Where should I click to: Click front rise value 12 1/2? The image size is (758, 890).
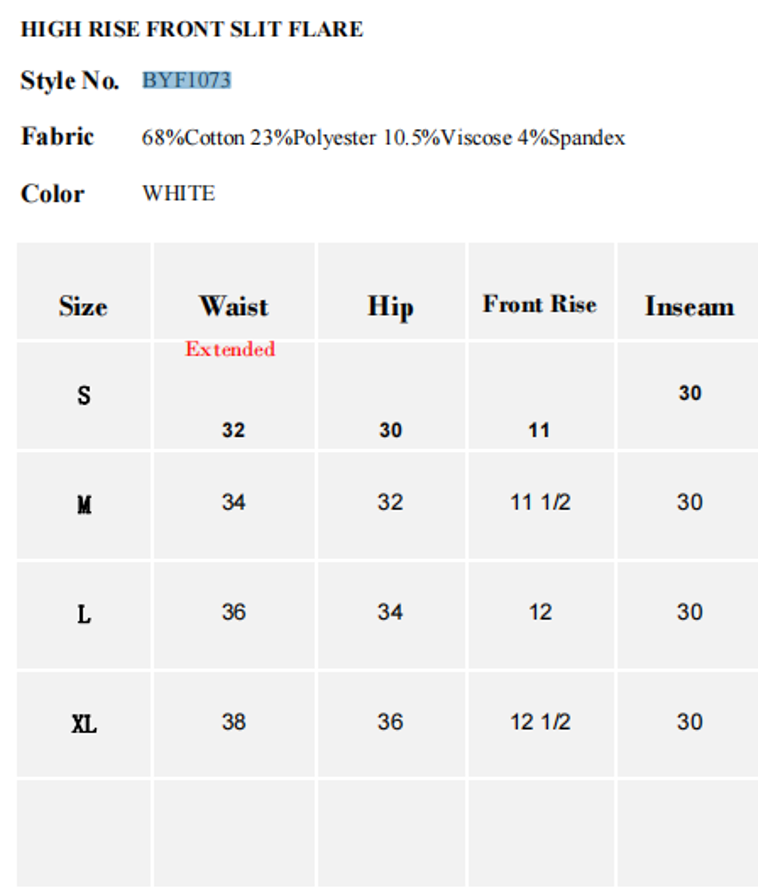tap(540, 722)
